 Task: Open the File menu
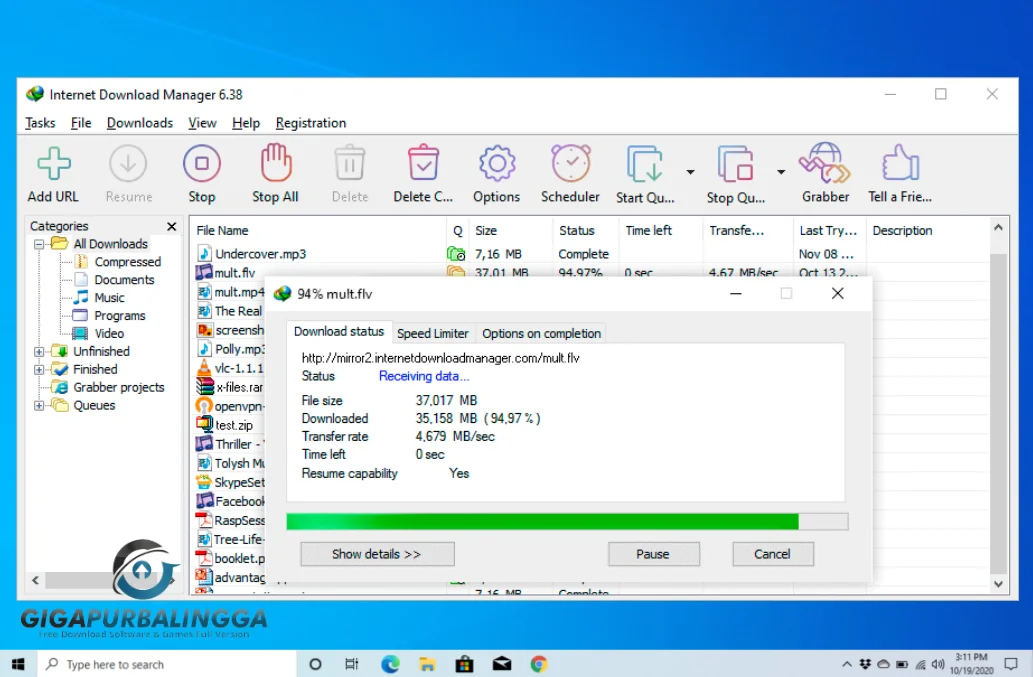pyautogui.click(x=81, y=123)
